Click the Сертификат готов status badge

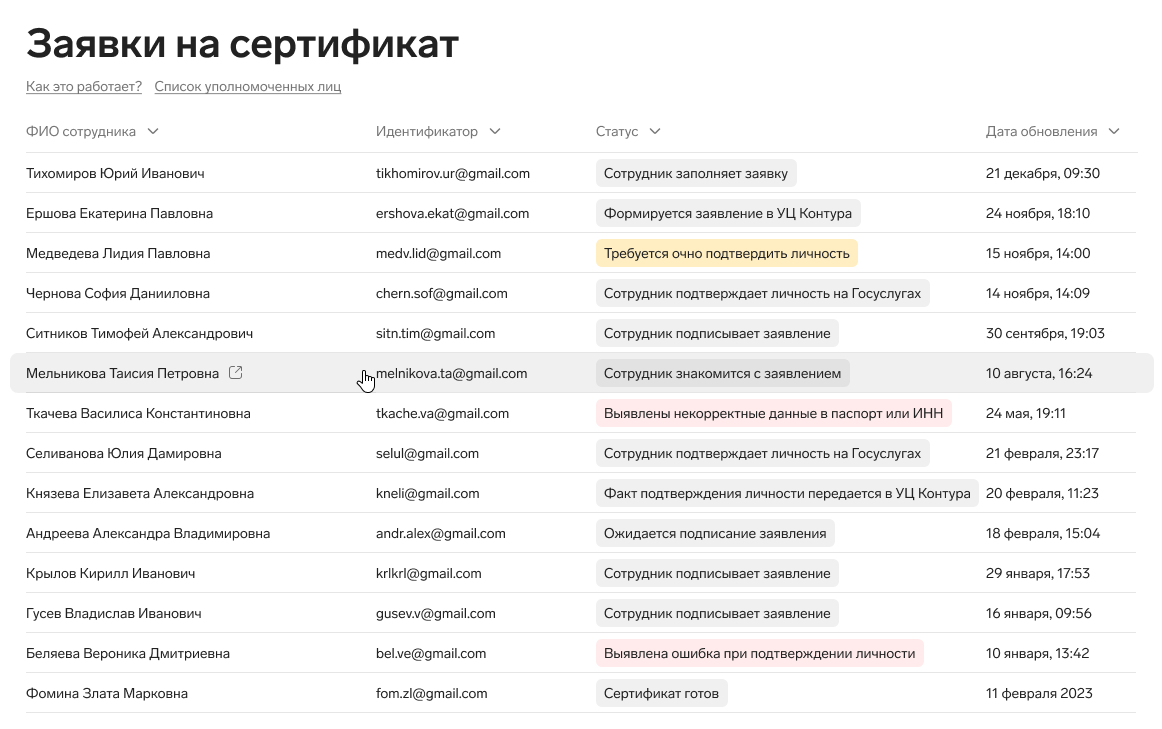point(661,693)
